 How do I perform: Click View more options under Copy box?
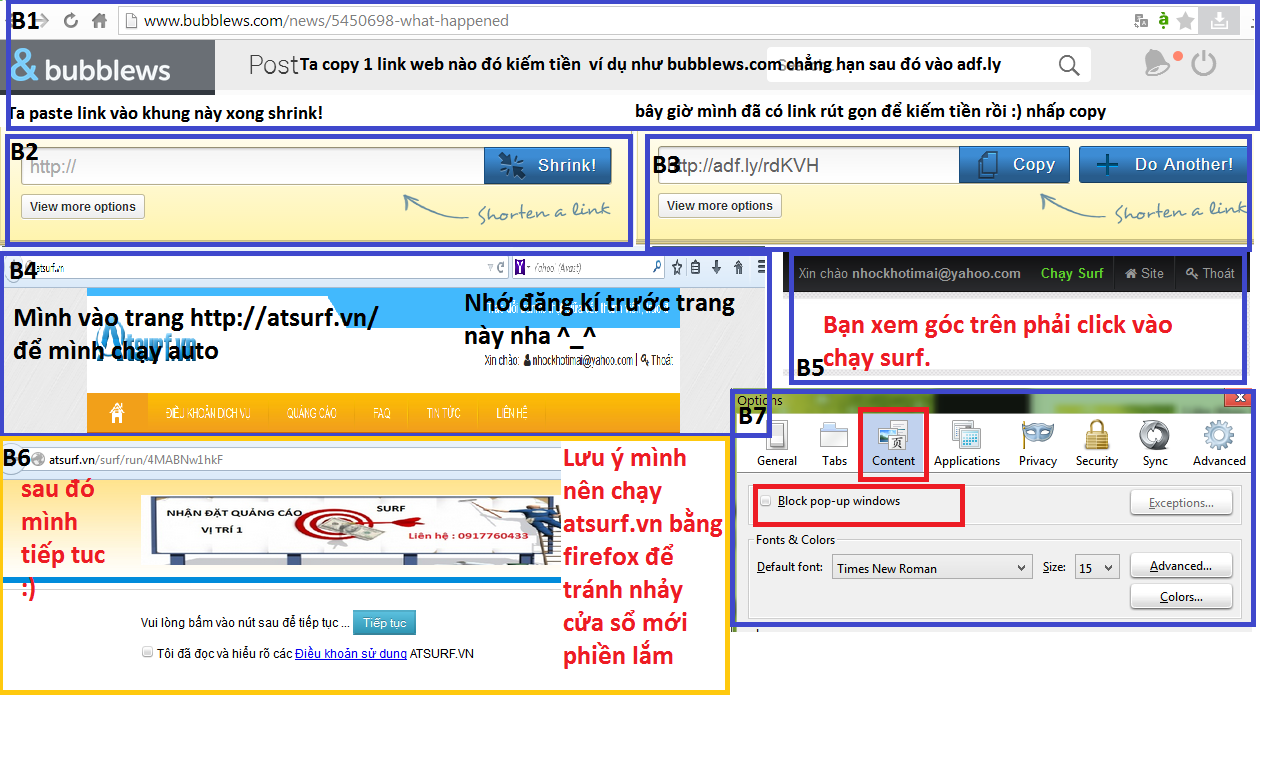(x=720, y=206)
